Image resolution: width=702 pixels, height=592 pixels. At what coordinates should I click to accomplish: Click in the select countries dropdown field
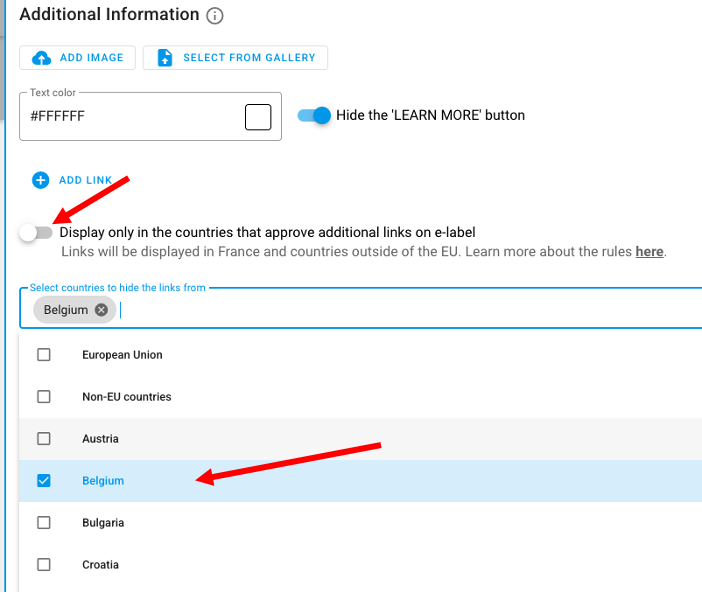pyautogui.click(x=400, y=310)
